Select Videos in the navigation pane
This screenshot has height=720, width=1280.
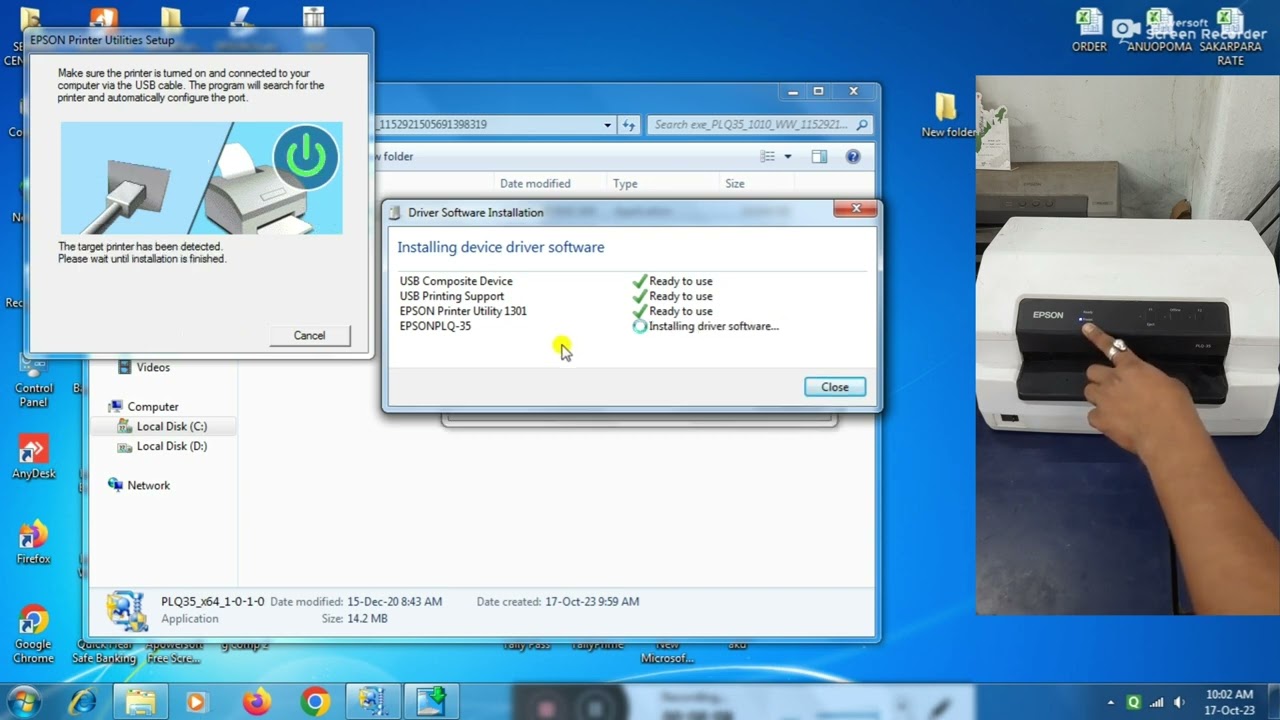tap(153, 367)
